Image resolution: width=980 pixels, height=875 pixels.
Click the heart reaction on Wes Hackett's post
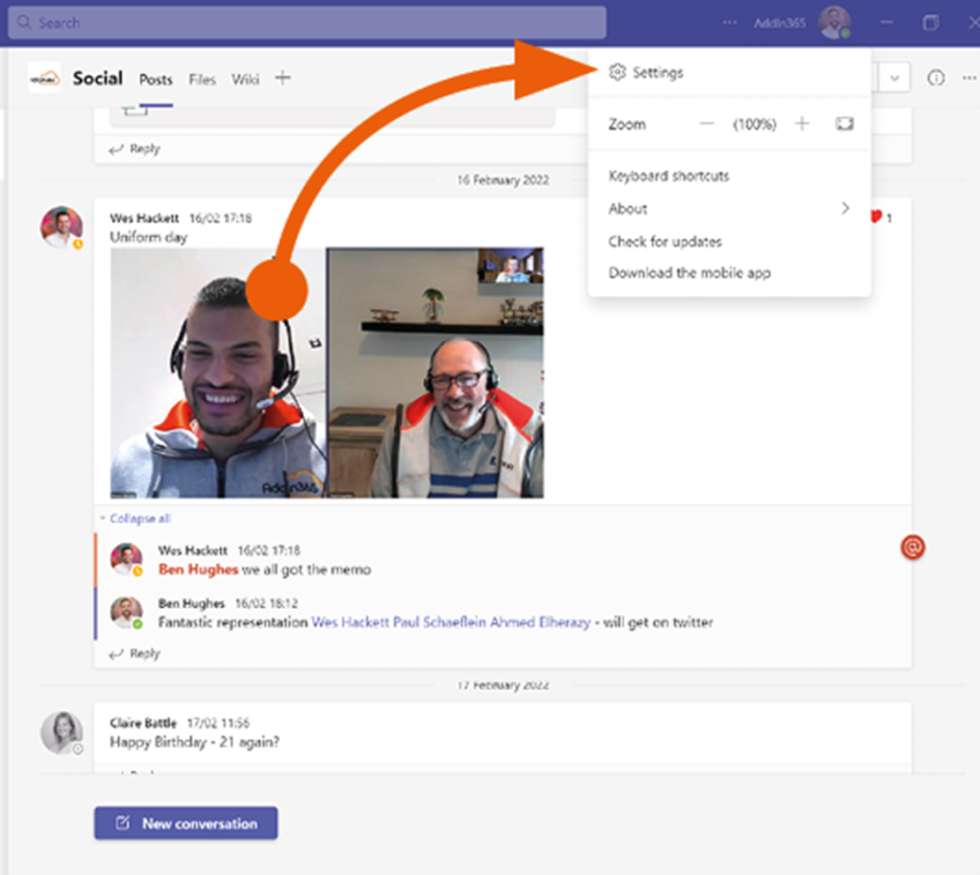(x=875, y=216)
